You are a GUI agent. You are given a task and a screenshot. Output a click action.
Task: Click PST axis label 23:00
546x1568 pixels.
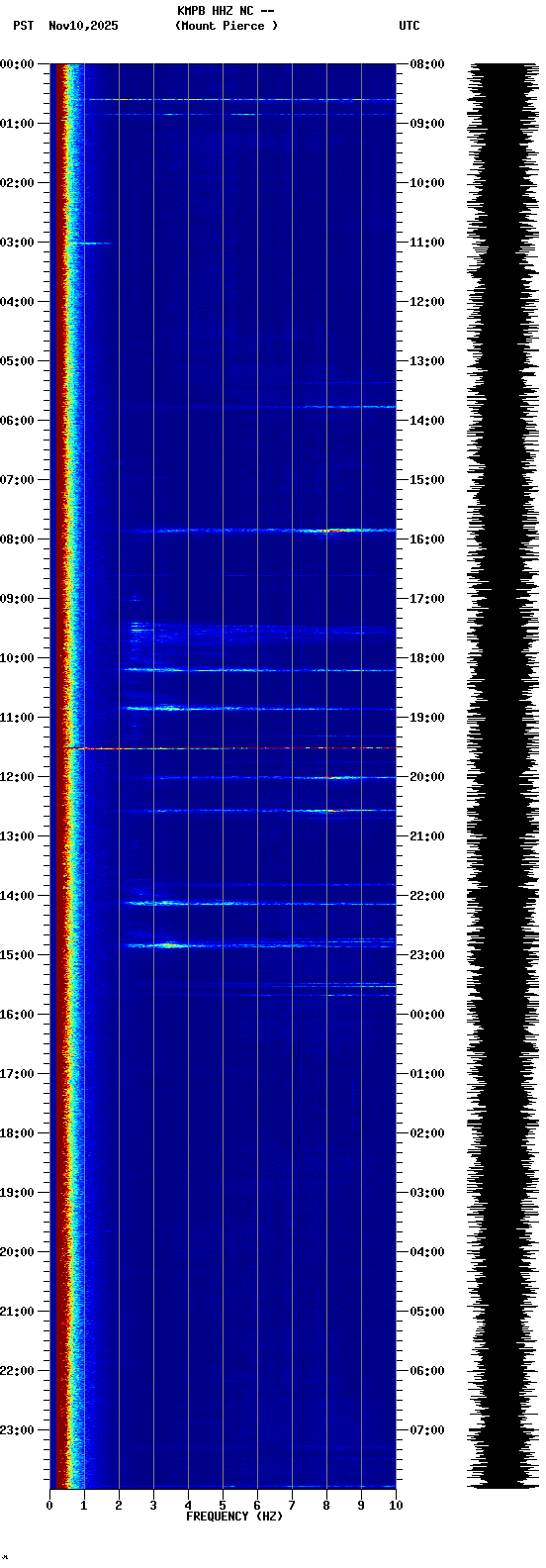coord(18,1430)
